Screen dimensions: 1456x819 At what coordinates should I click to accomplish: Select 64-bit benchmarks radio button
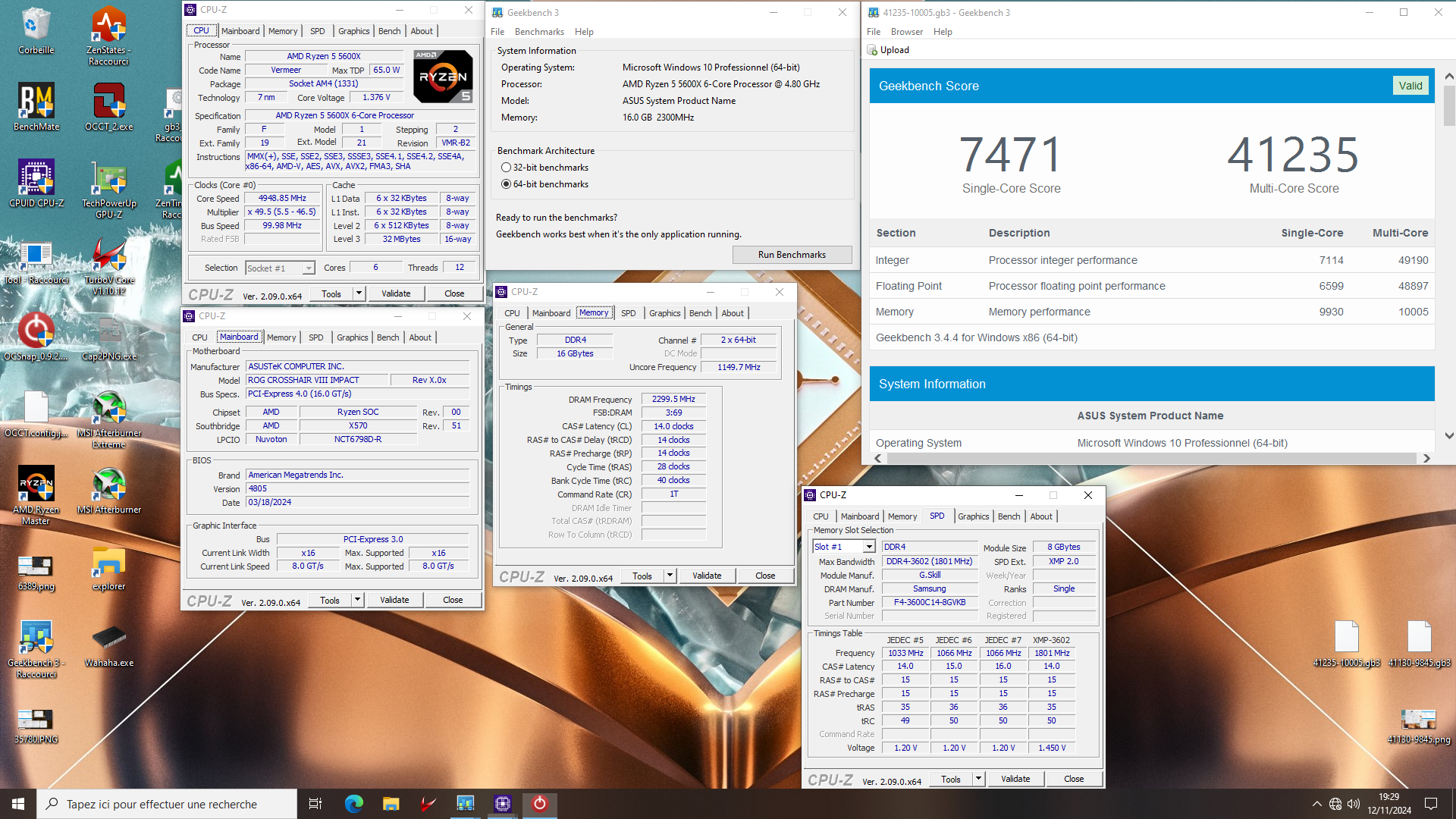point(506,184)
